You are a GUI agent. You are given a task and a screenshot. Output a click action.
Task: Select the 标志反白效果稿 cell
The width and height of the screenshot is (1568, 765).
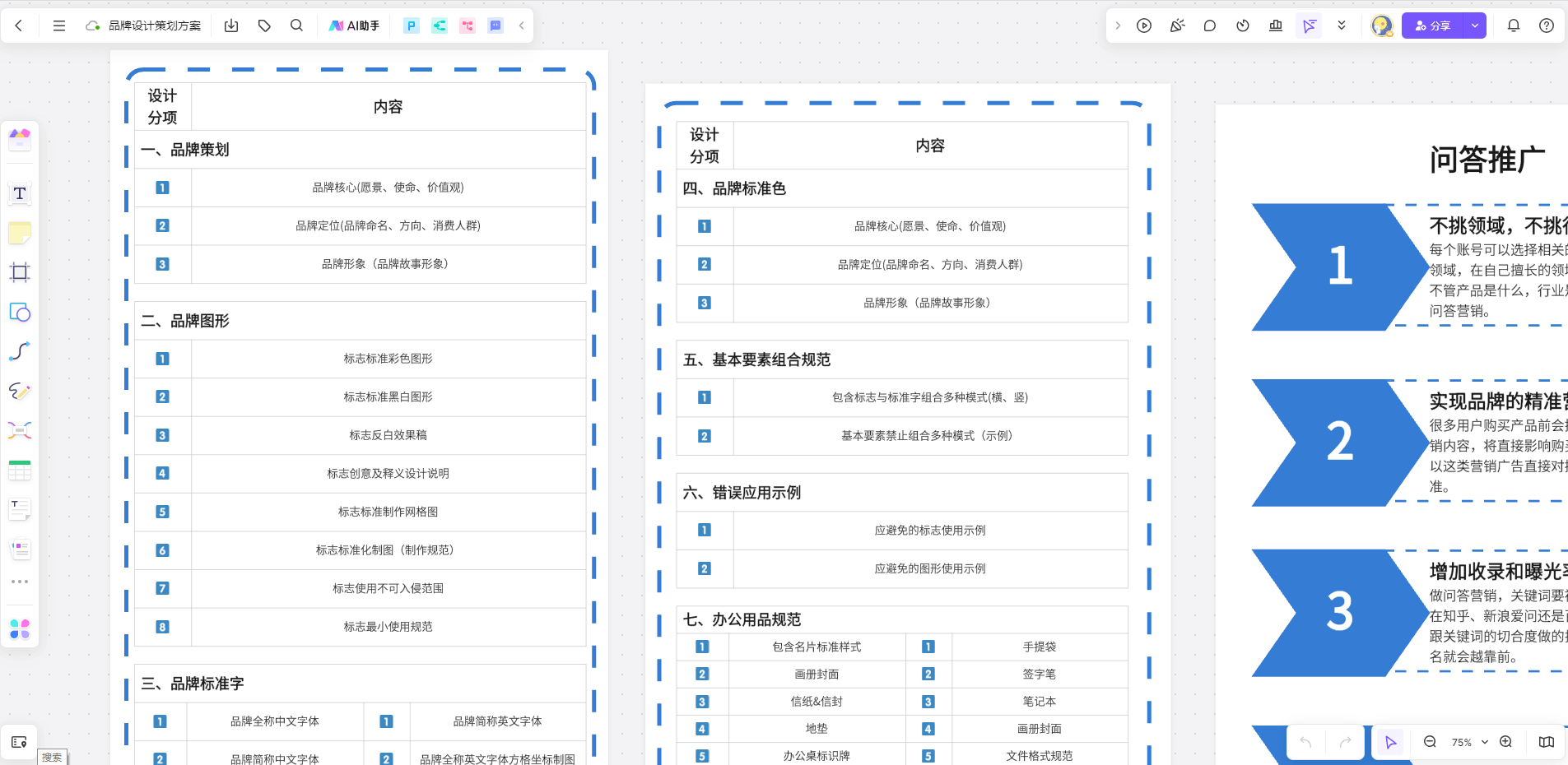[x=388, y=435]
